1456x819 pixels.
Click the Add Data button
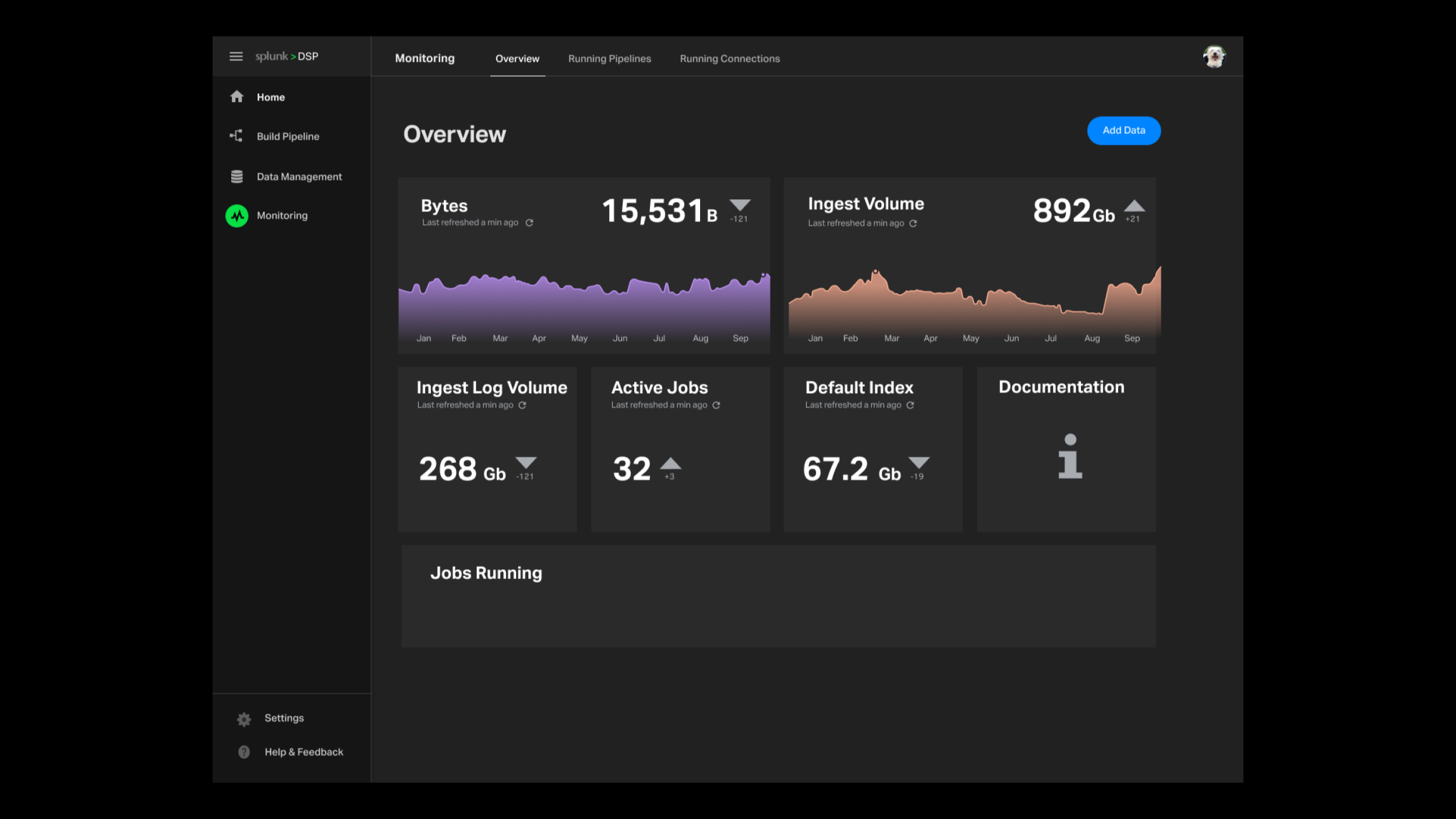tap(1123, 130)
